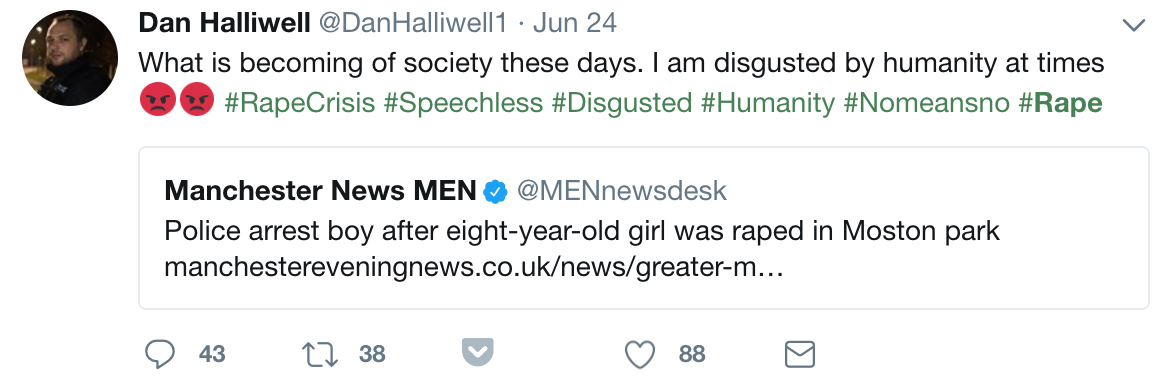The height and width of the screenshot is (376, 1170).
Task: Click the Jun 24 timestamp
Action: point(575,24)
